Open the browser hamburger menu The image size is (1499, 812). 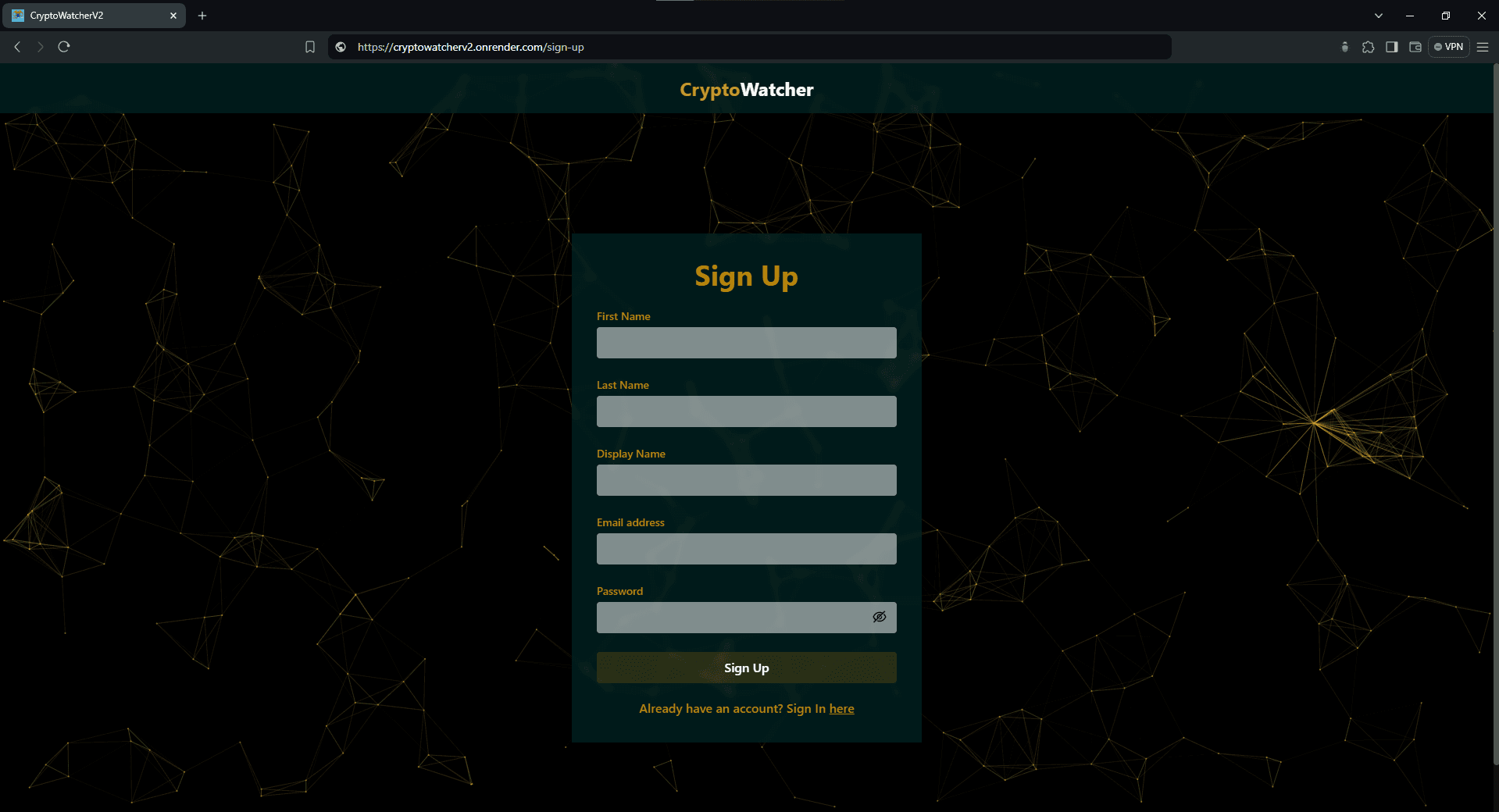(1483, 47)
